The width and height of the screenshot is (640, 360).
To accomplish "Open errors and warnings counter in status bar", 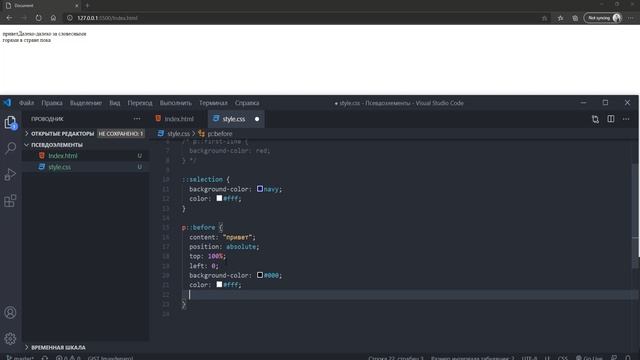I will pyautogui.click(x=68, y=358).
